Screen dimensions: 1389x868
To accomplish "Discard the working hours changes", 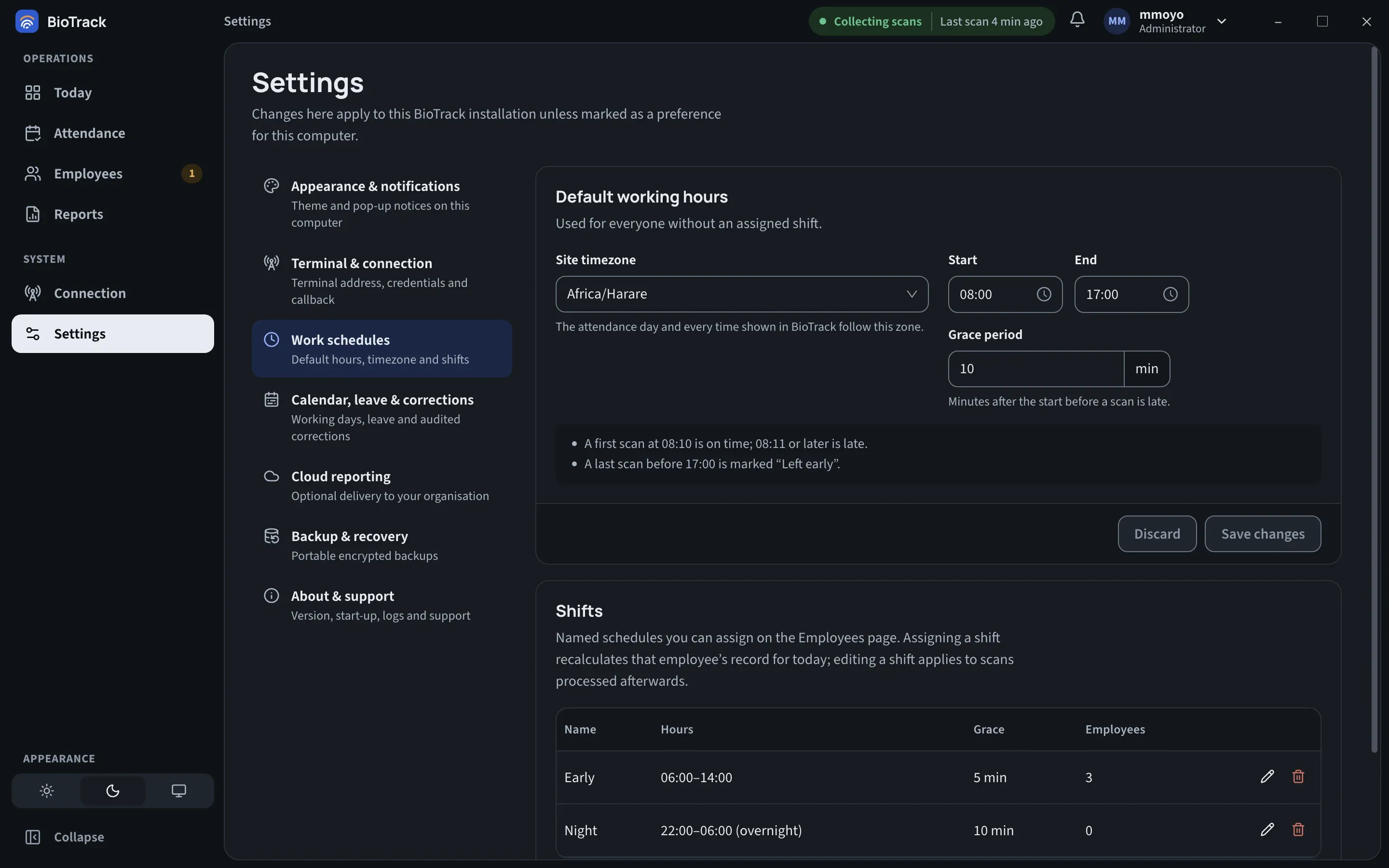I will pos(1157,534).
